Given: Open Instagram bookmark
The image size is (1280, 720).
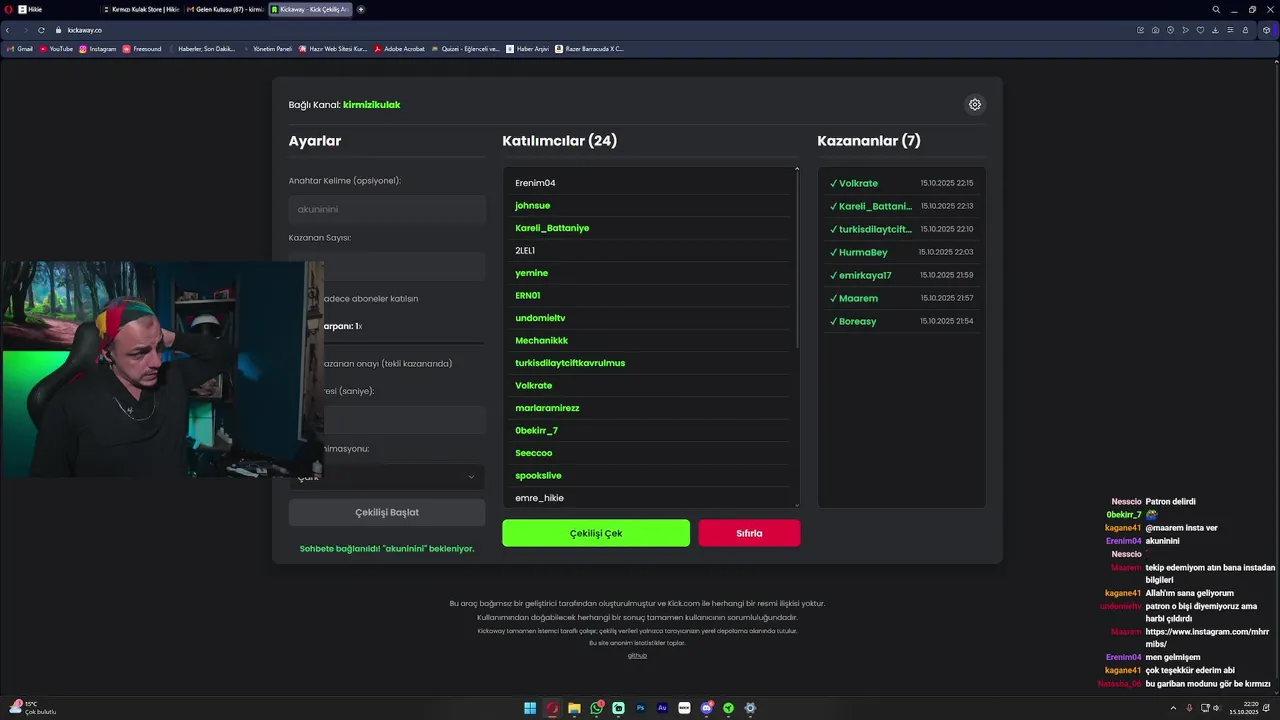Looking at the screenshot, I should 98,48.
